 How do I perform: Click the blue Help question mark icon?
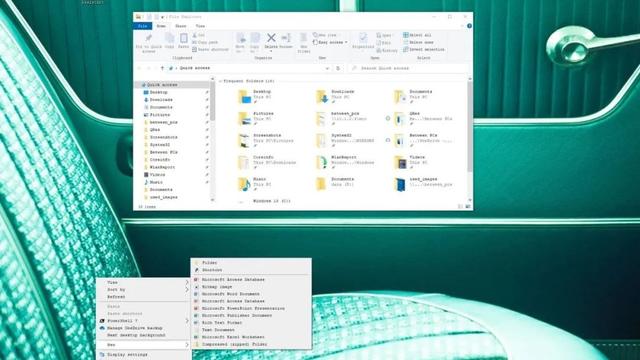[469, 26]
